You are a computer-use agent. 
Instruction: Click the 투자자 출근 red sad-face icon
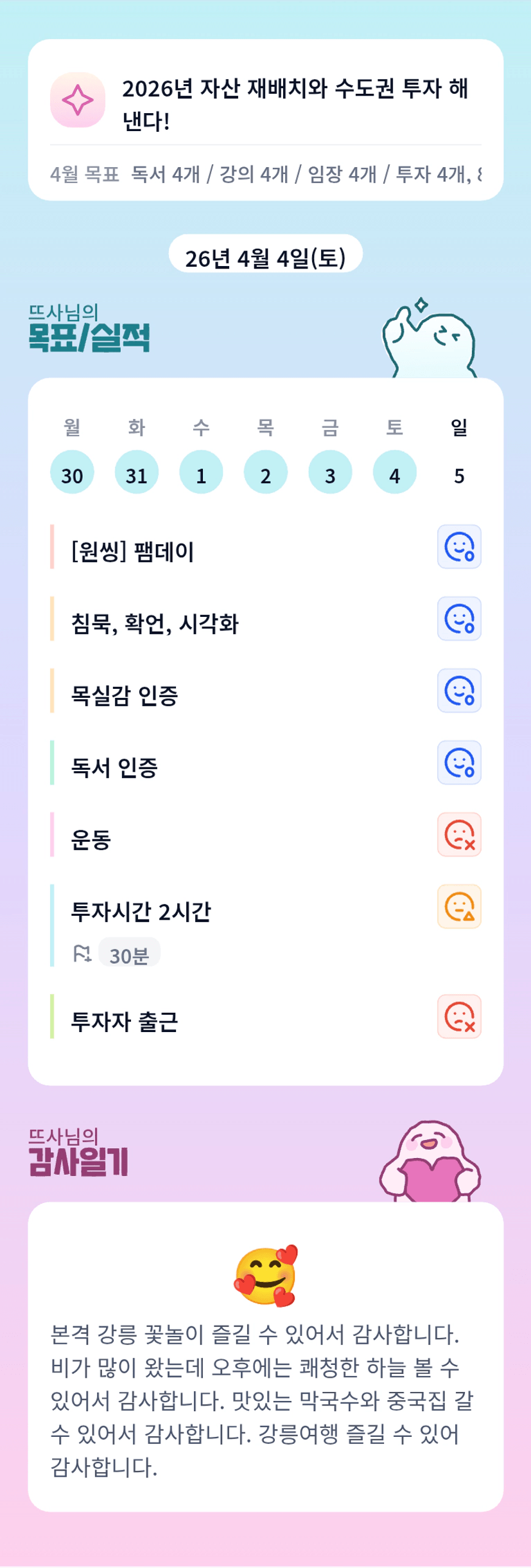(x=459, y=1017)
